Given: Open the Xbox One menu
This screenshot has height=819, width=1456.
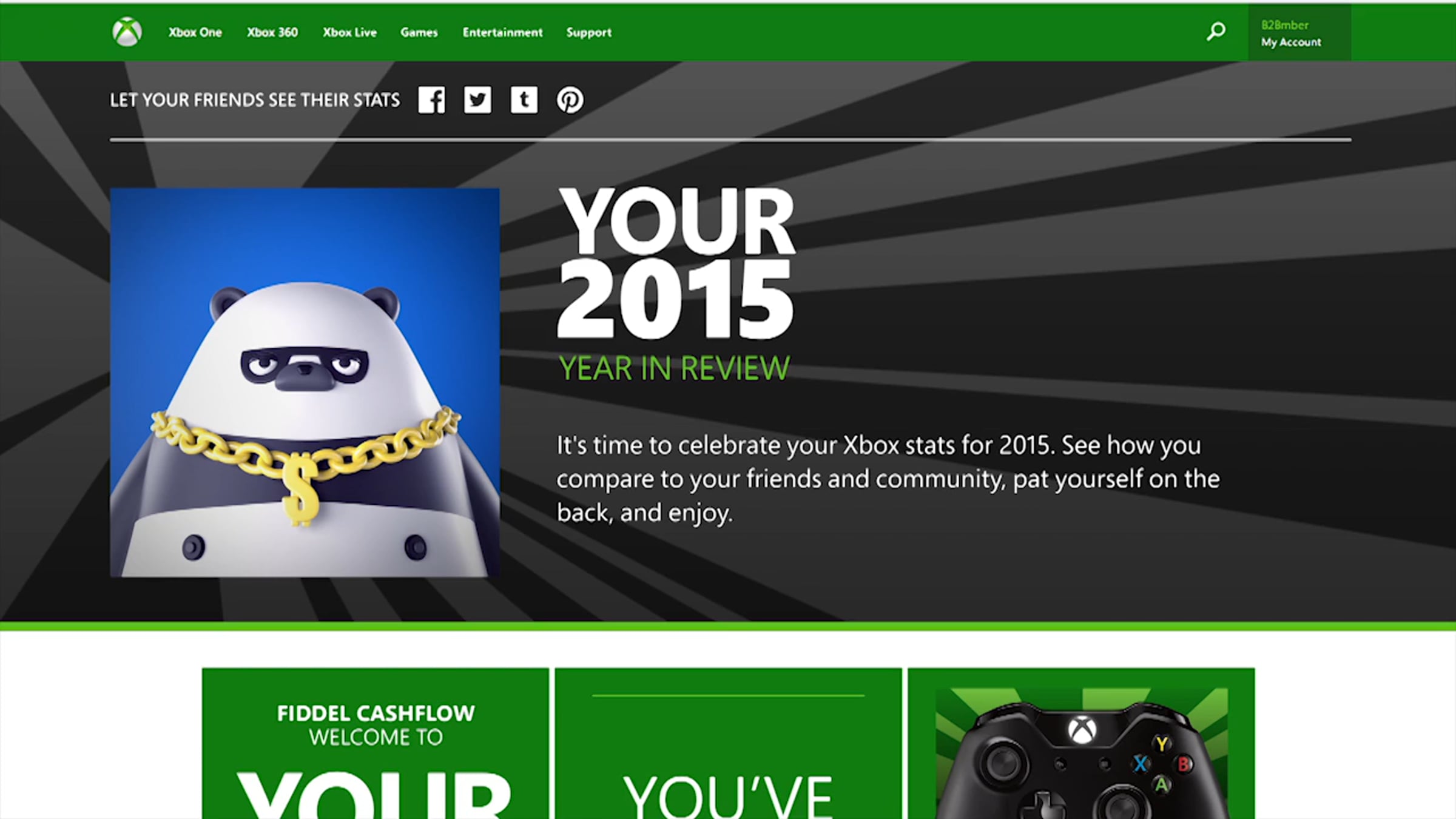Looking at the screenshot, I should [195, 32].
